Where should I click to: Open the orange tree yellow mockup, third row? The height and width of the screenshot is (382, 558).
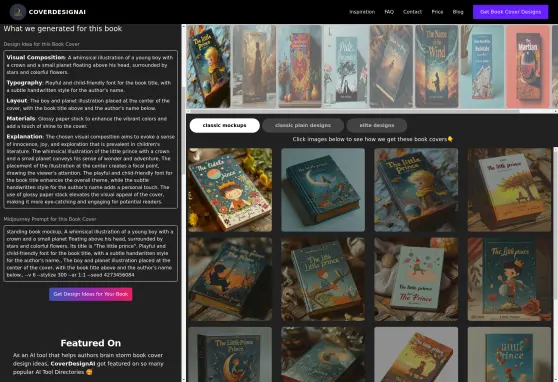pos(416,354)
